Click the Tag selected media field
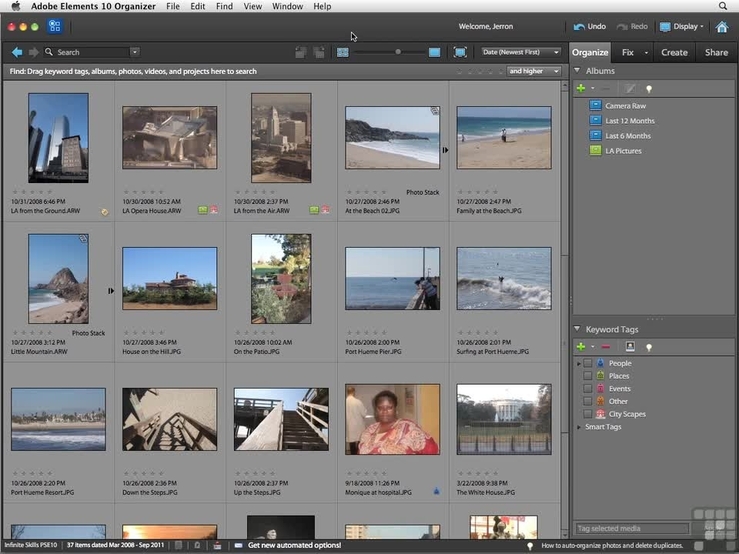This screenshot has width=739, height=554. point(631,528)
